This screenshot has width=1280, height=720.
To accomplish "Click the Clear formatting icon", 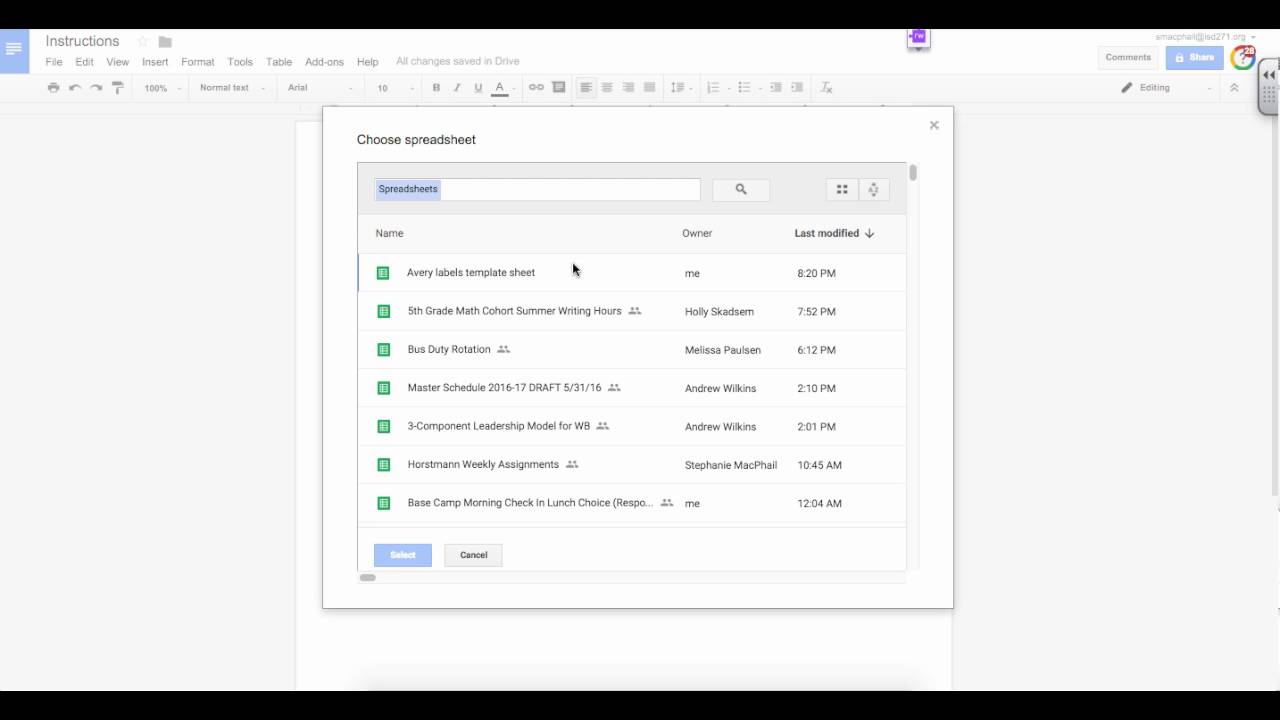I will point(826,88).
